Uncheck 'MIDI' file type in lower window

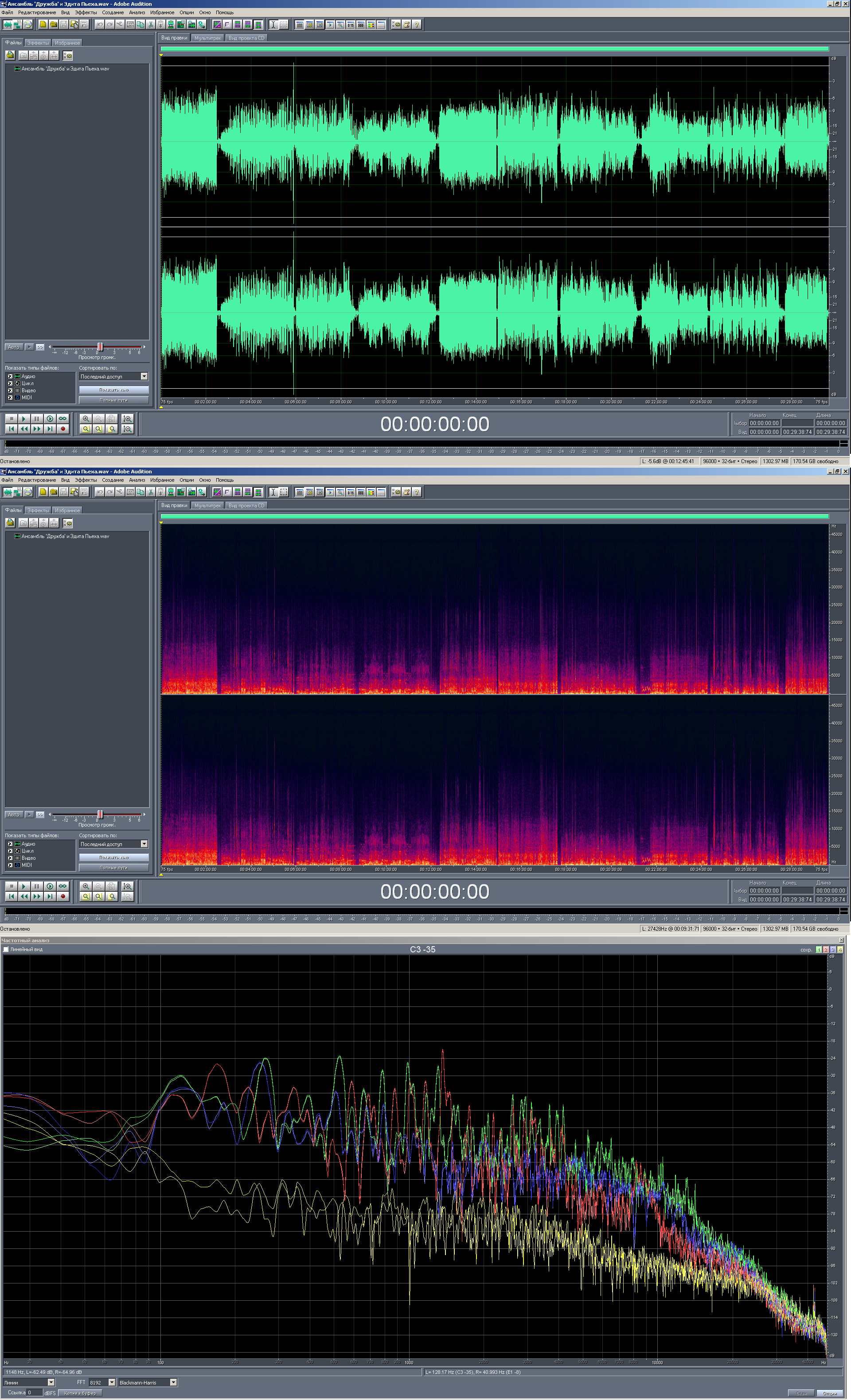[x=10, y=866]
